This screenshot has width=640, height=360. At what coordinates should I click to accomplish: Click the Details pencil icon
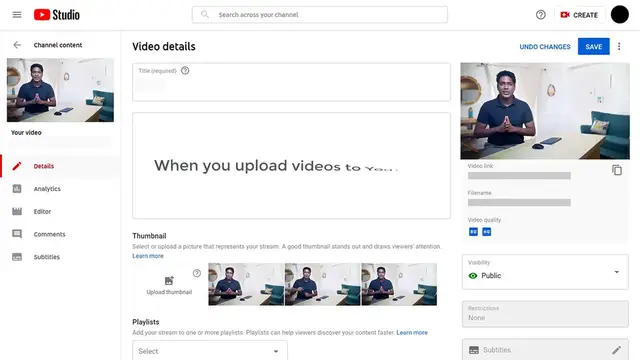point(17,166)
